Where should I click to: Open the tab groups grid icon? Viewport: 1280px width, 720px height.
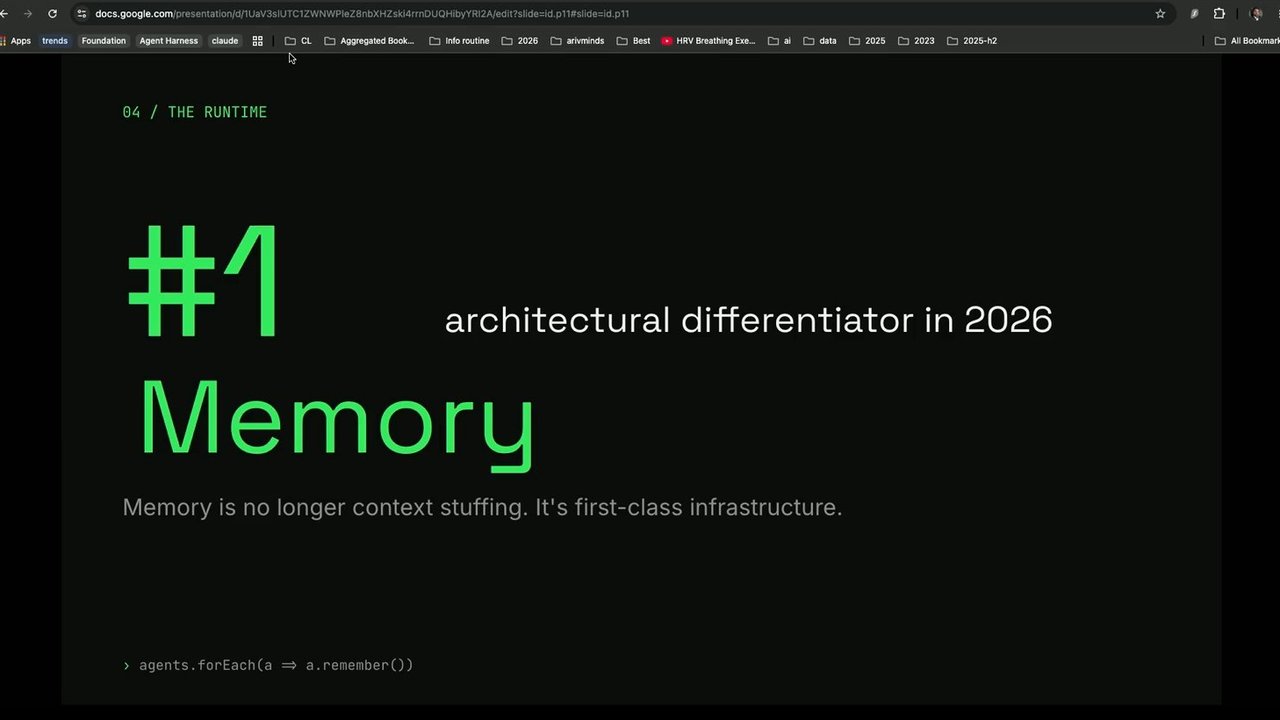[257, 41]
